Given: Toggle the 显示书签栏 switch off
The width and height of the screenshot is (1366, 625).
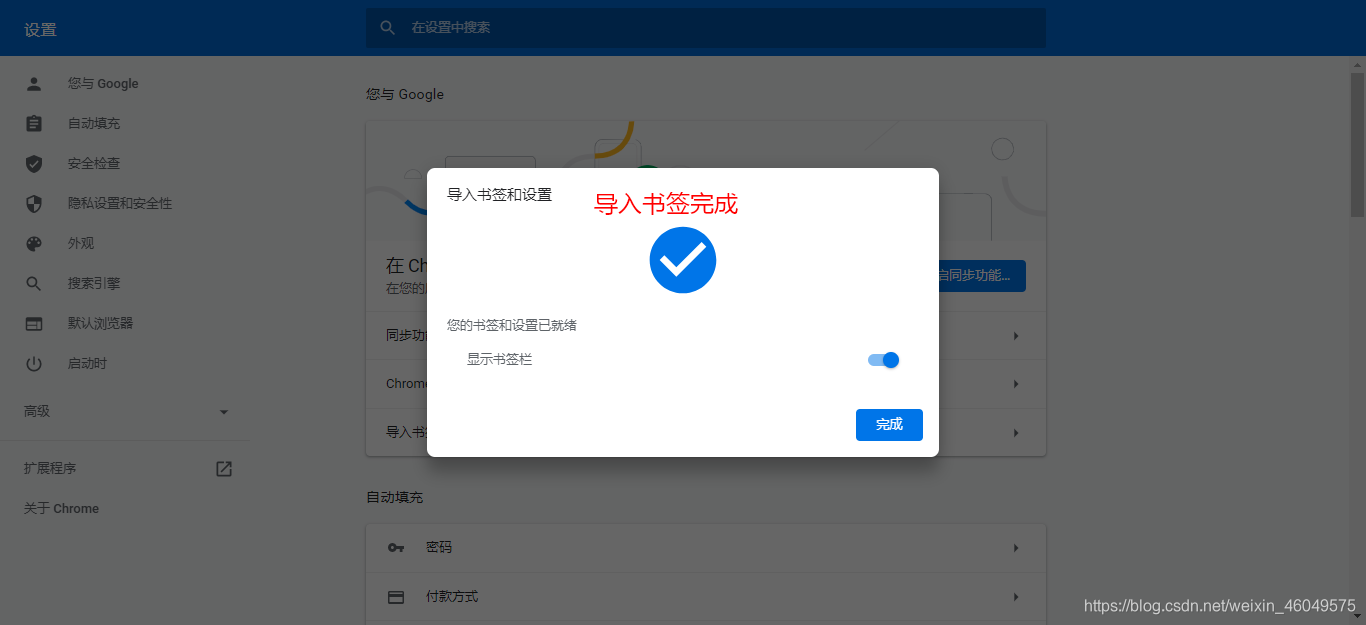Looking at the screenshot, I should point(884,360).
